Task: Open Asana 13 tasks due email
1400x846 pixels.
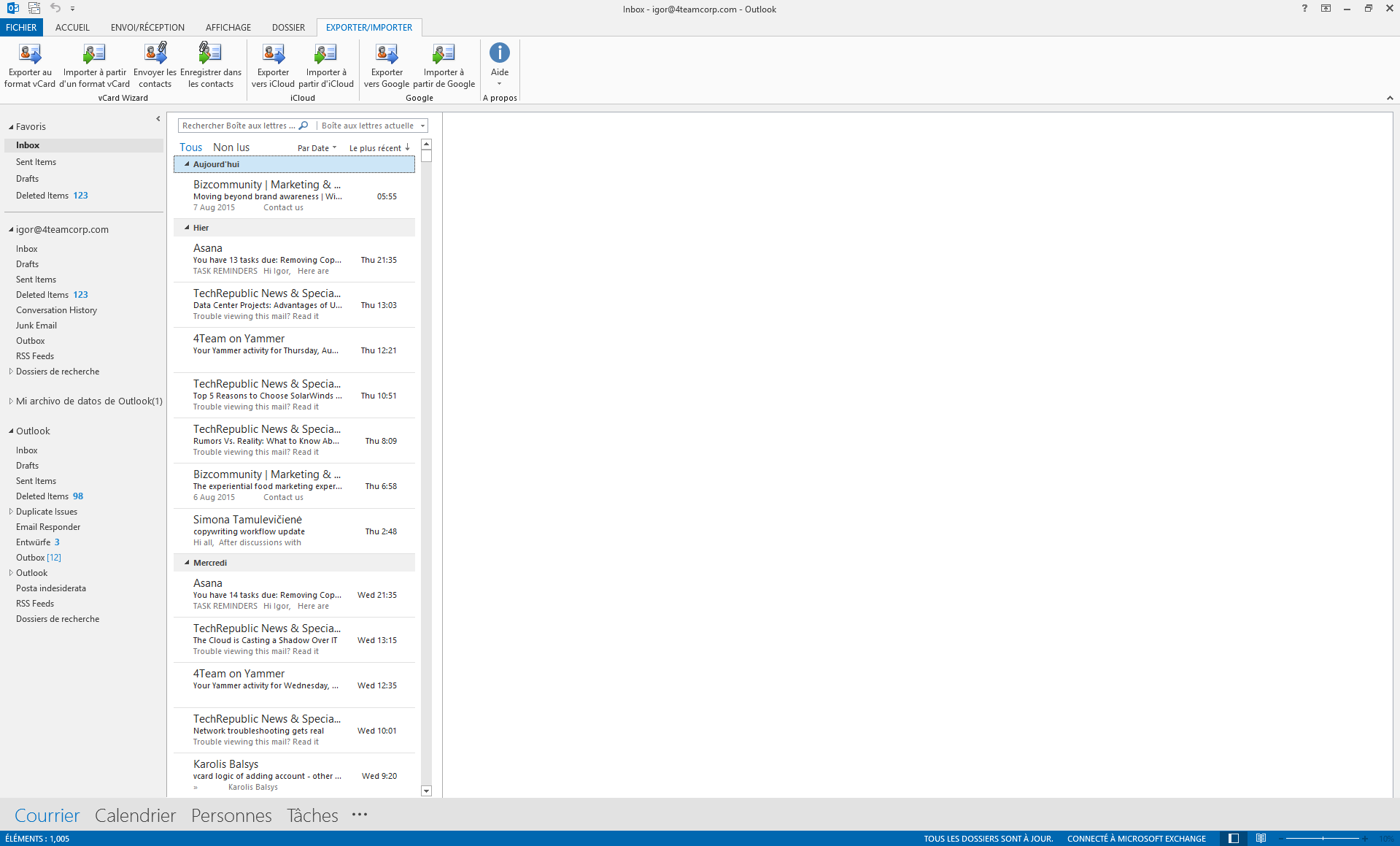Action: 295,259
